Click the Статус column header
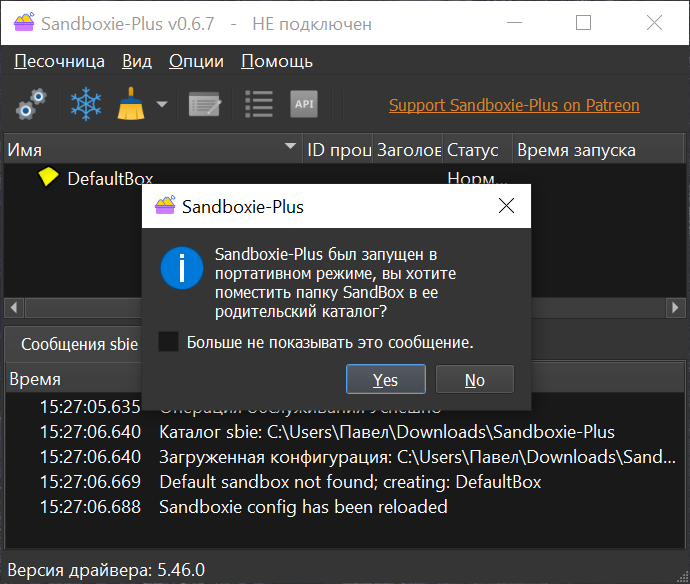 [478, 150]
